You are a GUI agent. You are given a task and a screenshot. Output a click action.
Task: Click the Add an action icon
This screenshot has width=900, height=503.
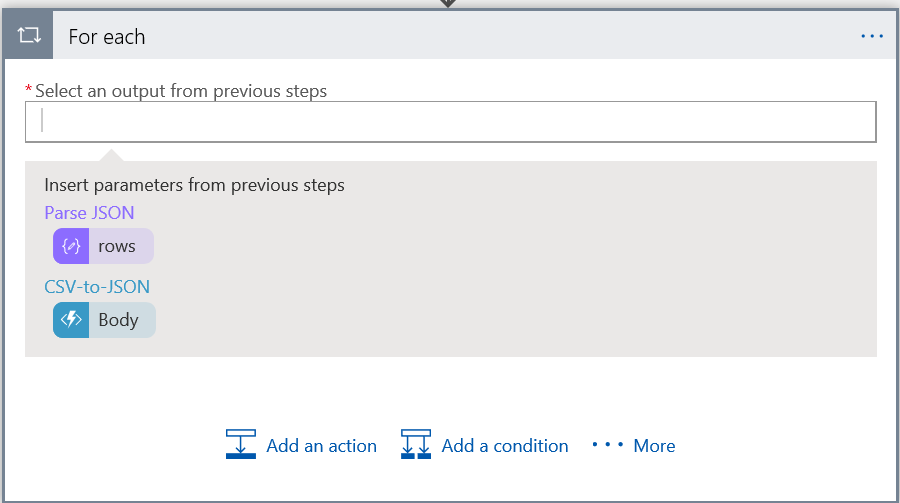click(241, 445)
